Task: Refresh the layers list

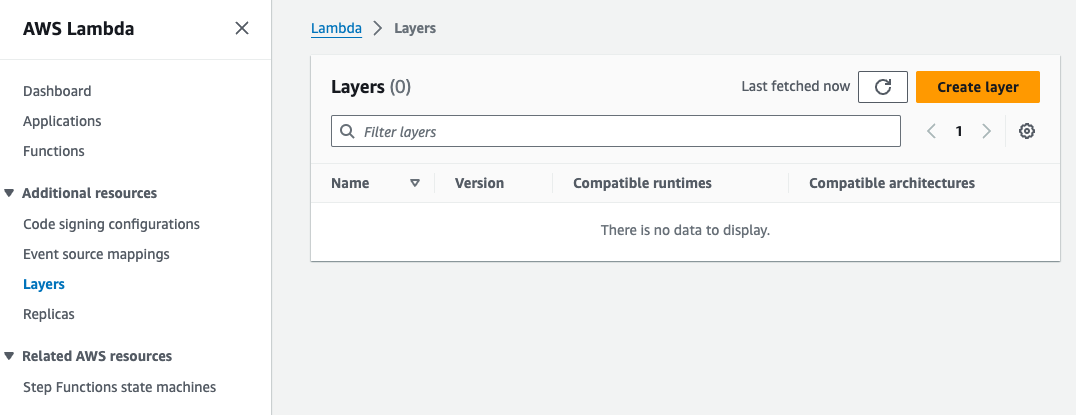Action: 882,87
